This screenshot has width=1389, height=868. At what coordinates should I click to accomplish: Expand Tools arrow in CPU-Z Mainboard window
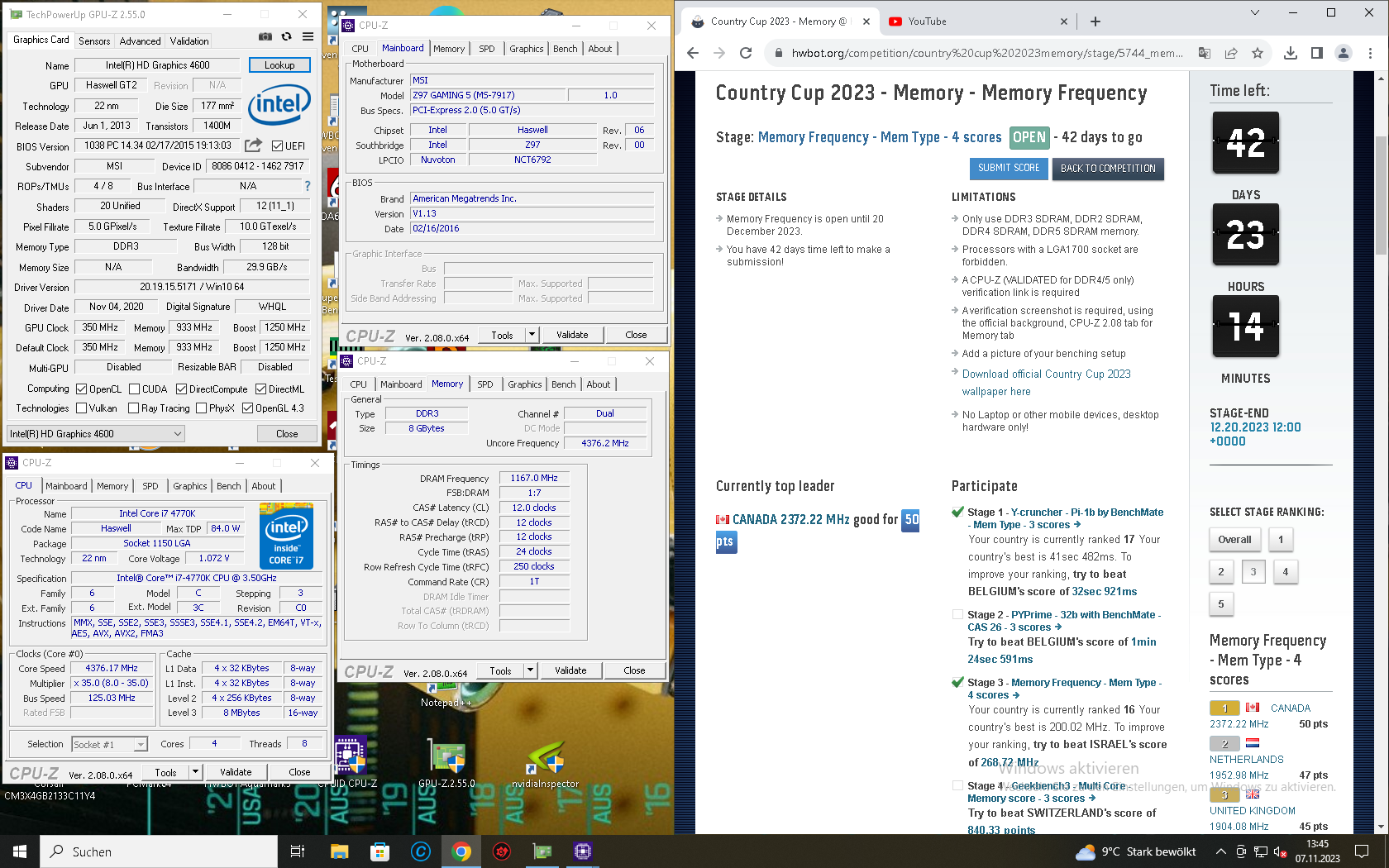[x=532, y=335]
